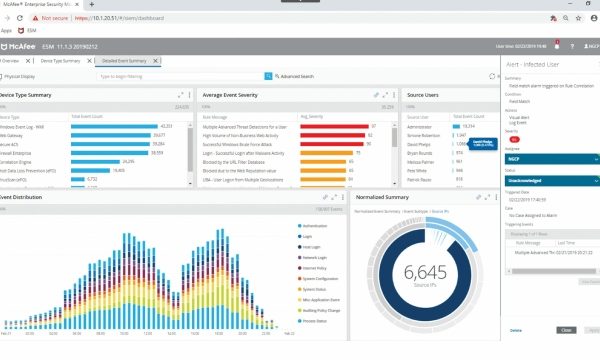Click the Event Distribution link binding icon
Screen dimensions: 600x360
pyautogui.click(x=325, y=197)
